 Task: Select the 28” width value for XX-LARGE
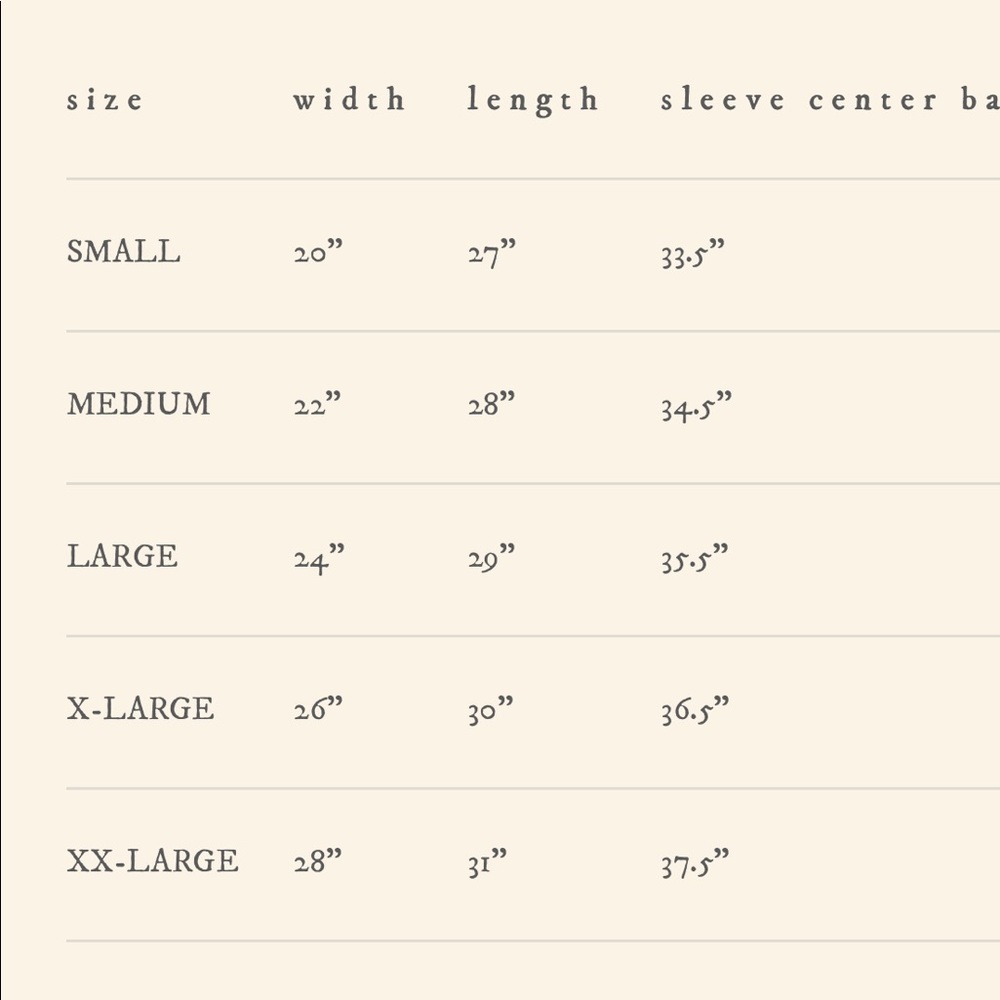click(318, 862)
